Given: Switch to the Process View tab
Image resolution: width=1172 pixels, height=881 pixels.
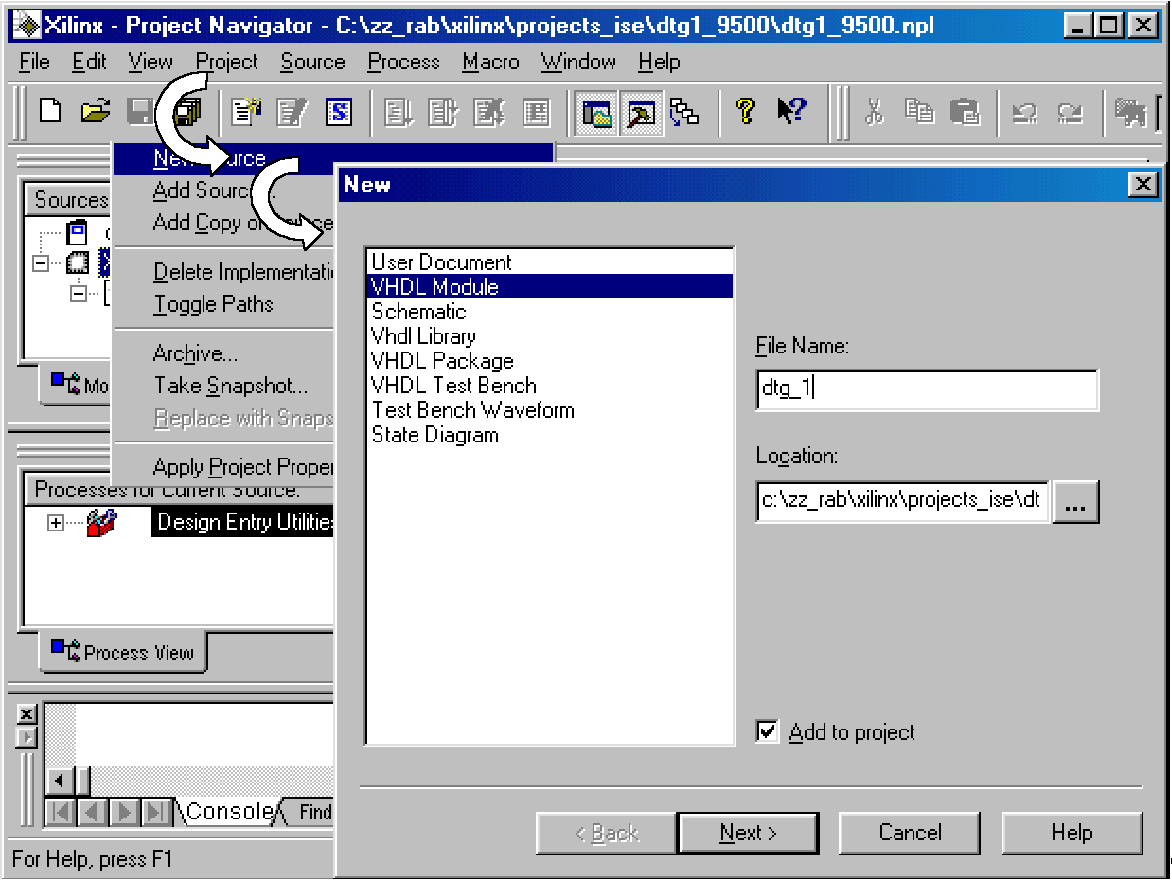Looking at the screenshot, I should coord(123,652).
